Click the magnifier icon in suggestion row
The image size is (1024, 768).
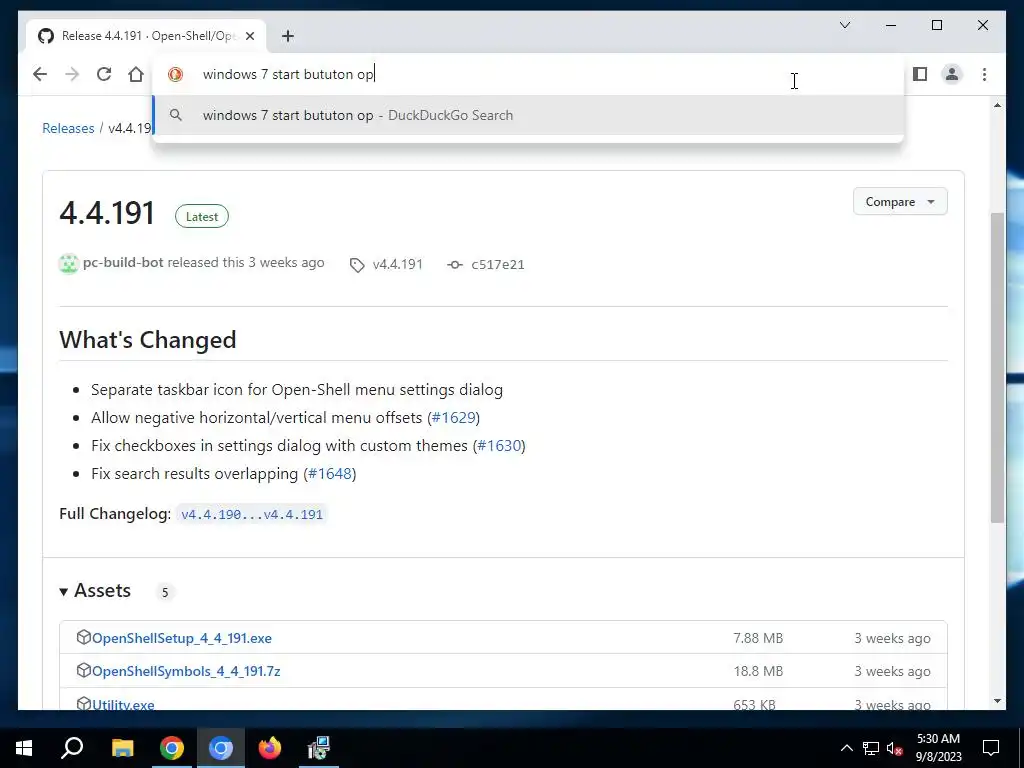[x=176, y=116]
